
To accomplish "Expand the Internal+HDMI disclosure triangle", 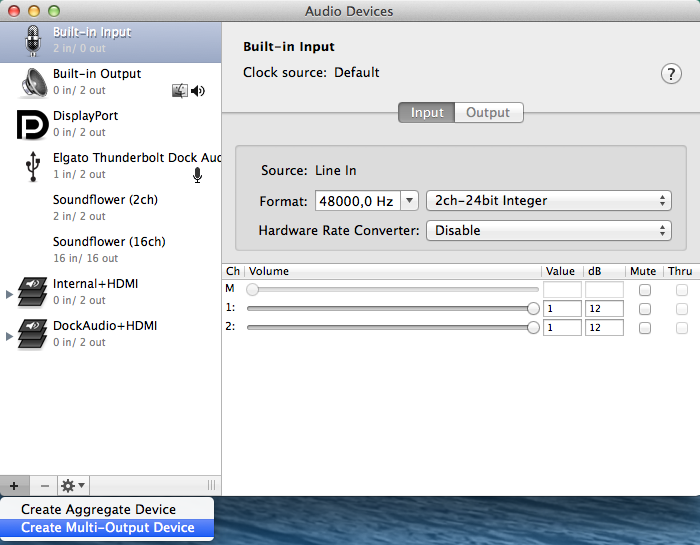I will tap(10, 293).
